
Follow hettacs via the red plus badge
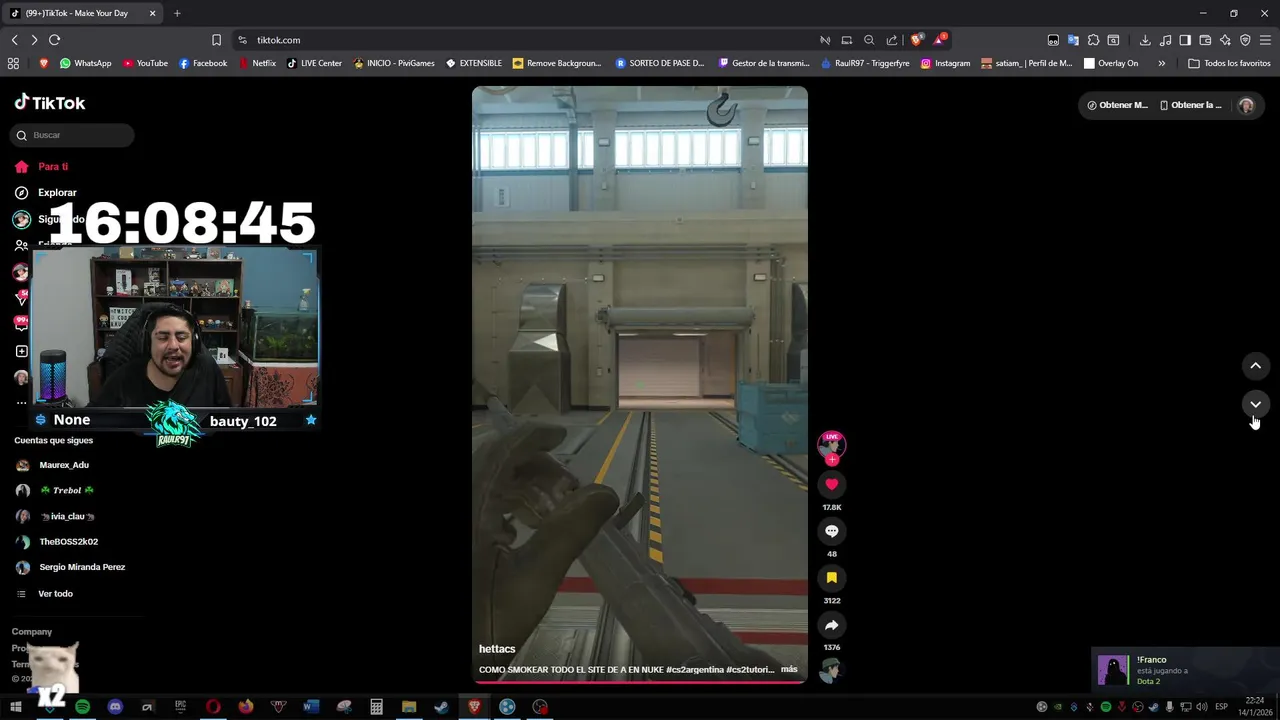click(832, 460)
